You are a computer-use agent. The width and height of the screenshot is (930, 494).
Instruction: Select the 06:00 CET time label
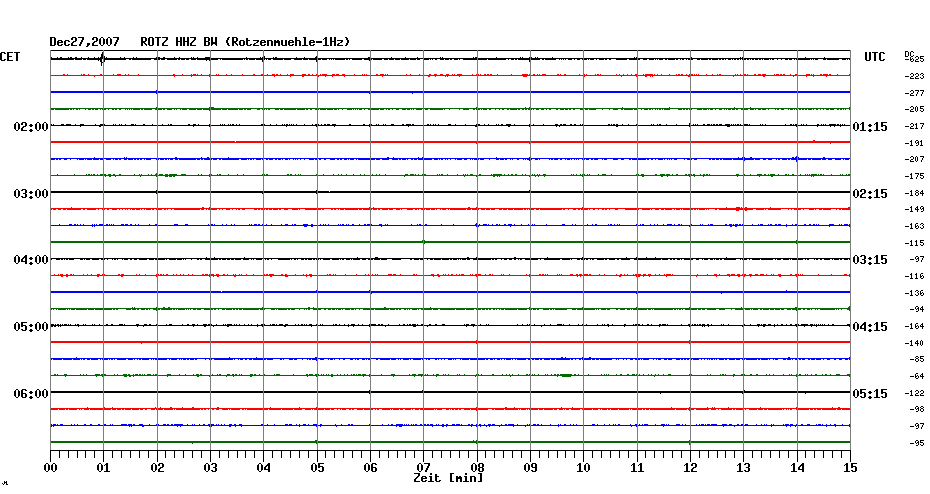click(x=31, y=394)
